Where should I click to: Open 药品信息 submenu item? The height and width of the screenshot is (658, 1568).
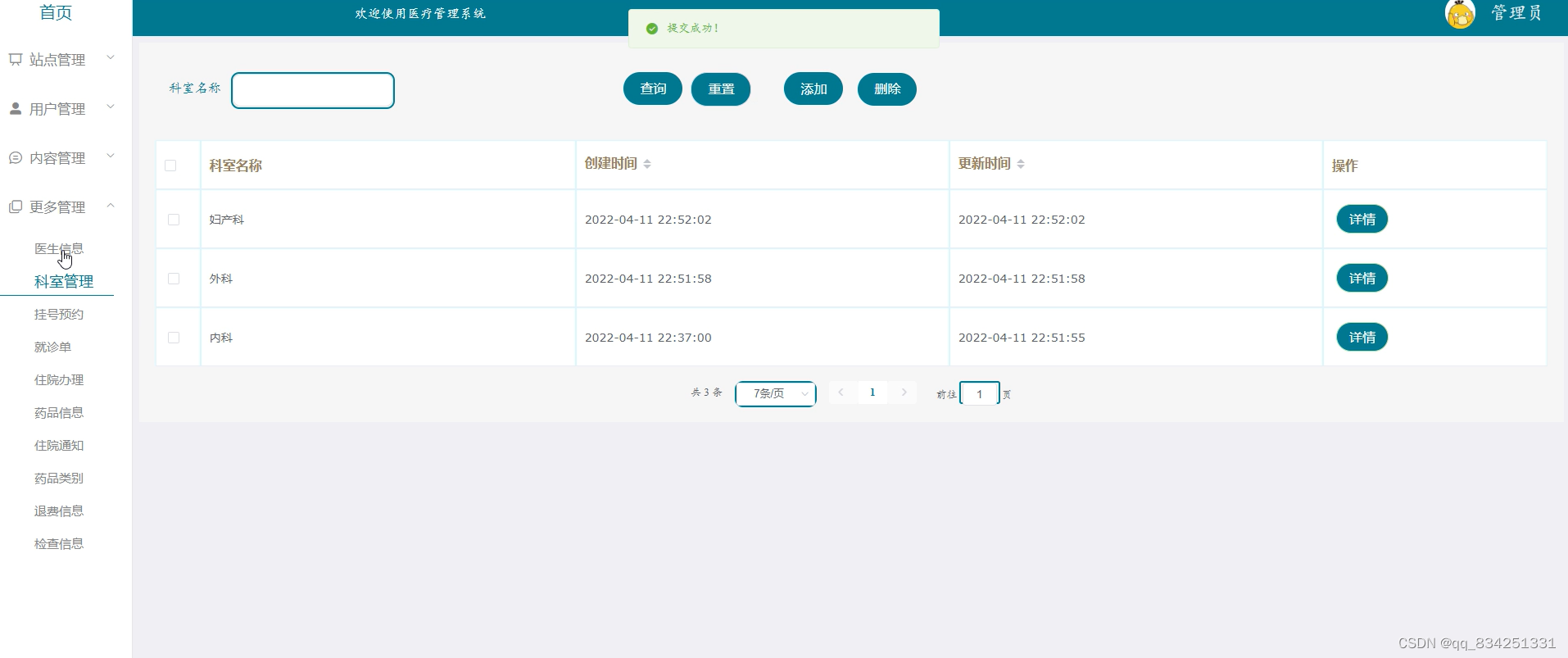tap(59, 412)
